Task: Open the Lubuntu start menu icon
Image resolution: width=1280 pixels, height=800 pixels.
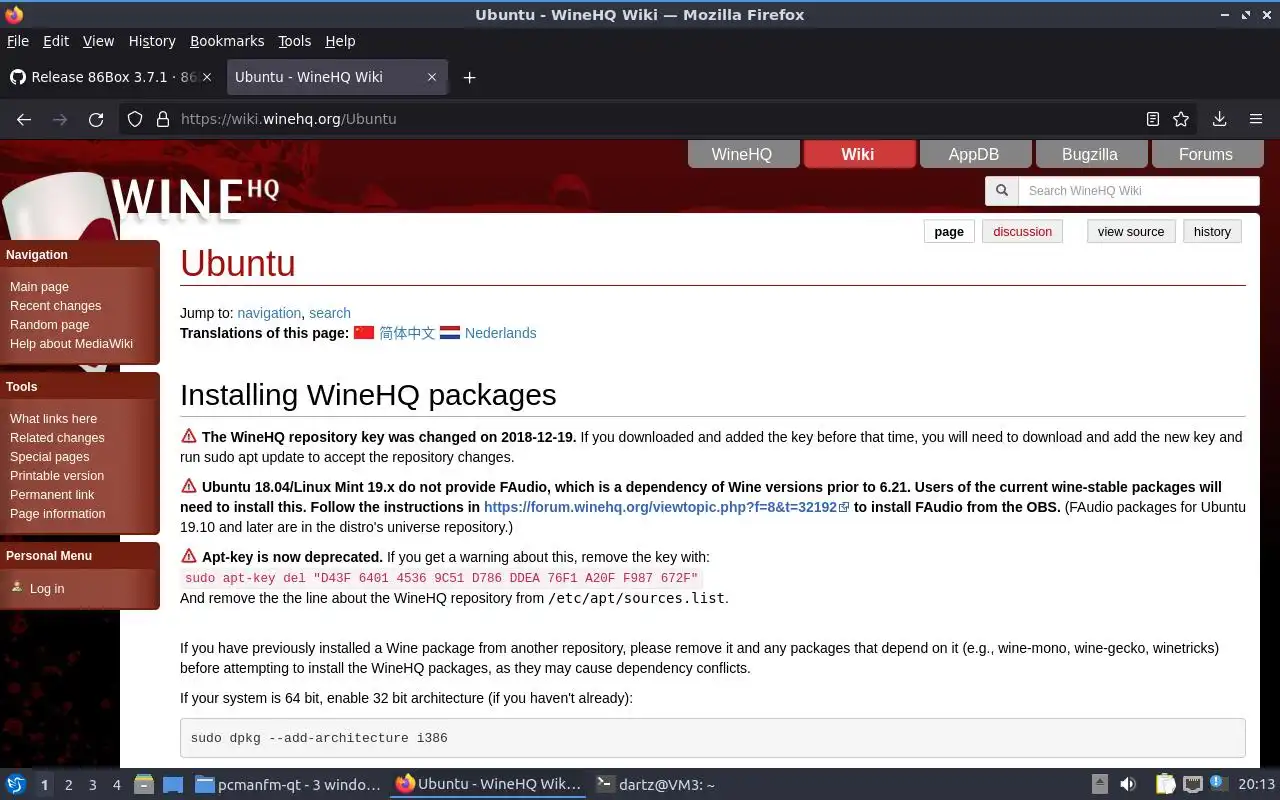Action: coord(16,785)
